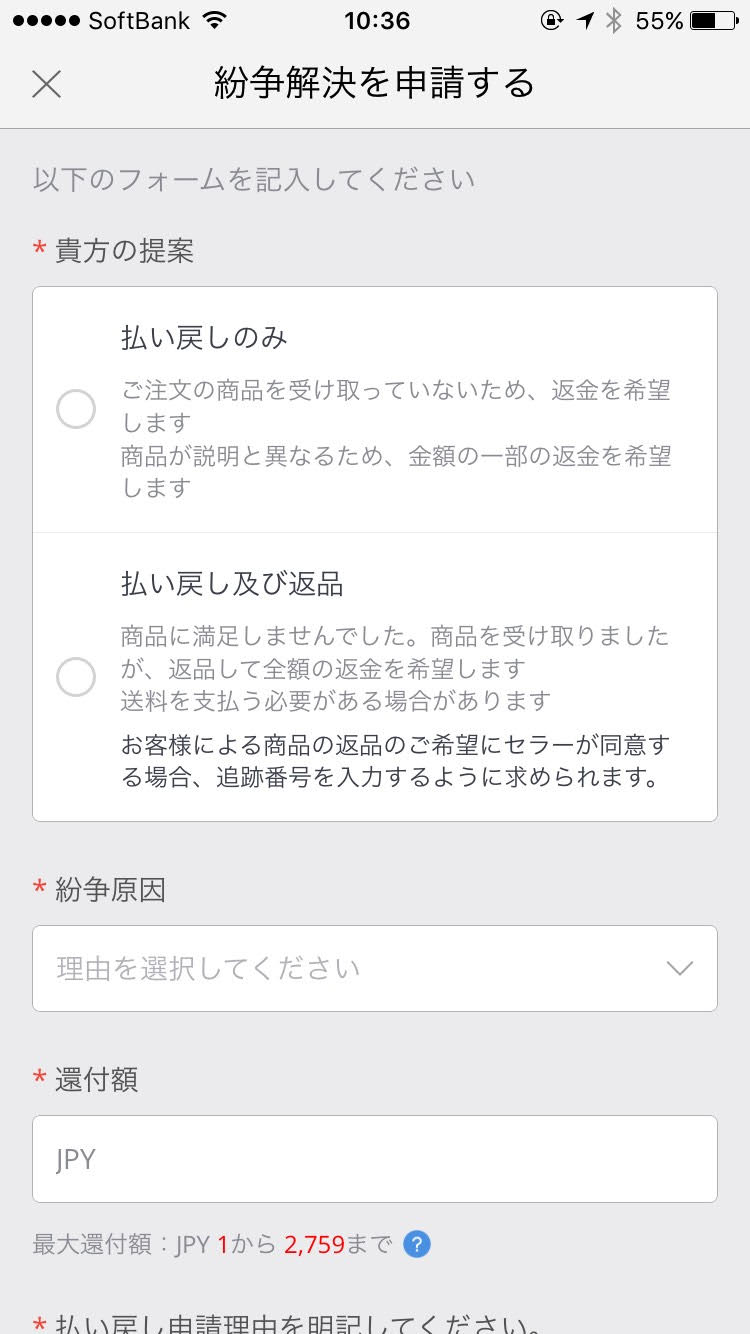Tap the 紛争原因 field label
750x1334 pixels.
110,889
